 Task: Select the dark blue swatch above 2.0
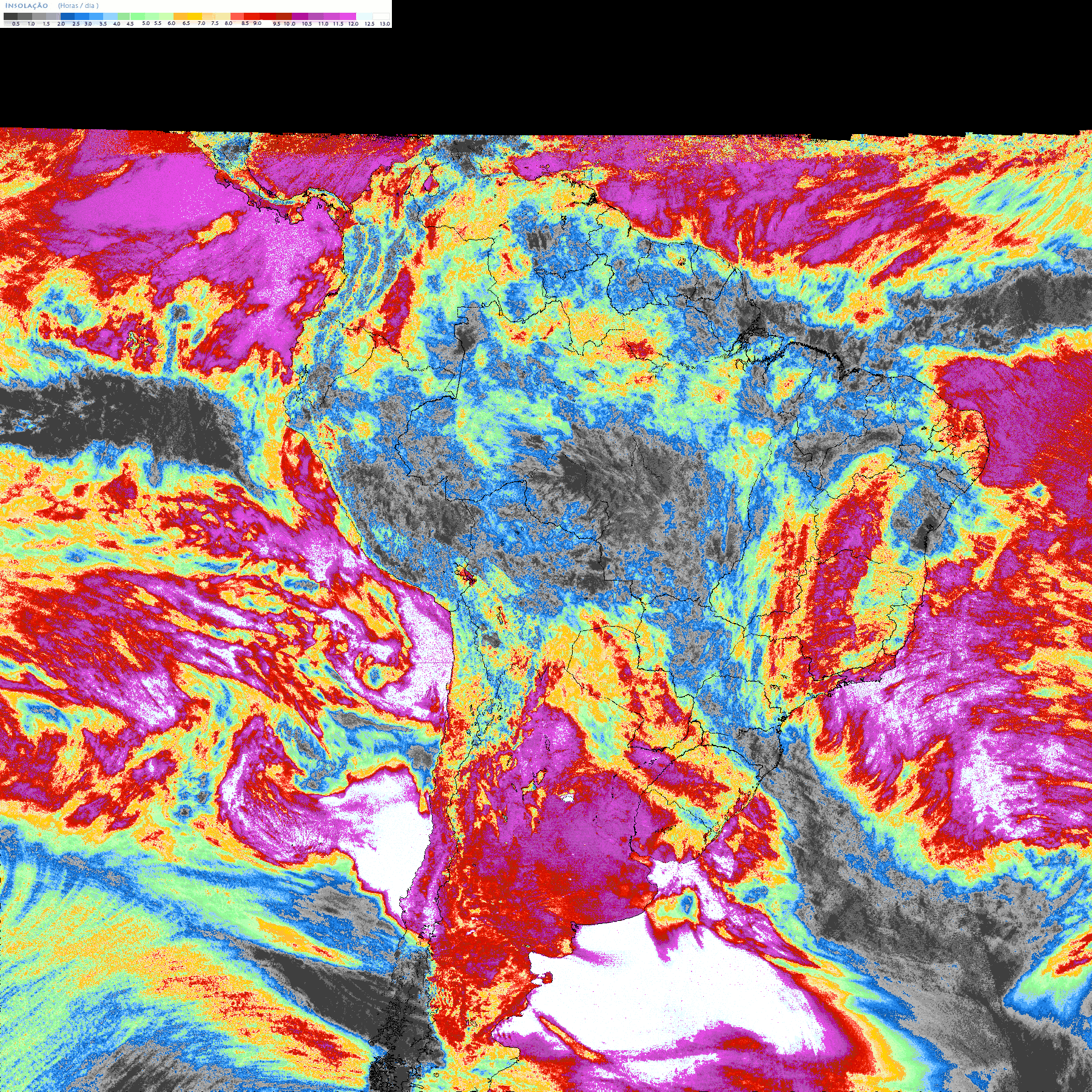[x=67, y=16]
